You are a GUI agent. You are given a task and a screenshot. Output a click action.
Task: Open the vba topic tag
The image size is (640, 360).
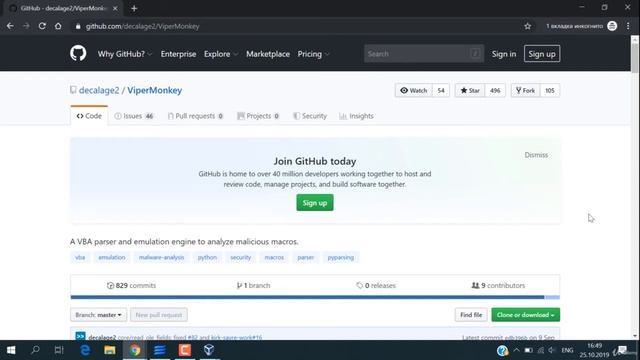click(x=80, y=257)
